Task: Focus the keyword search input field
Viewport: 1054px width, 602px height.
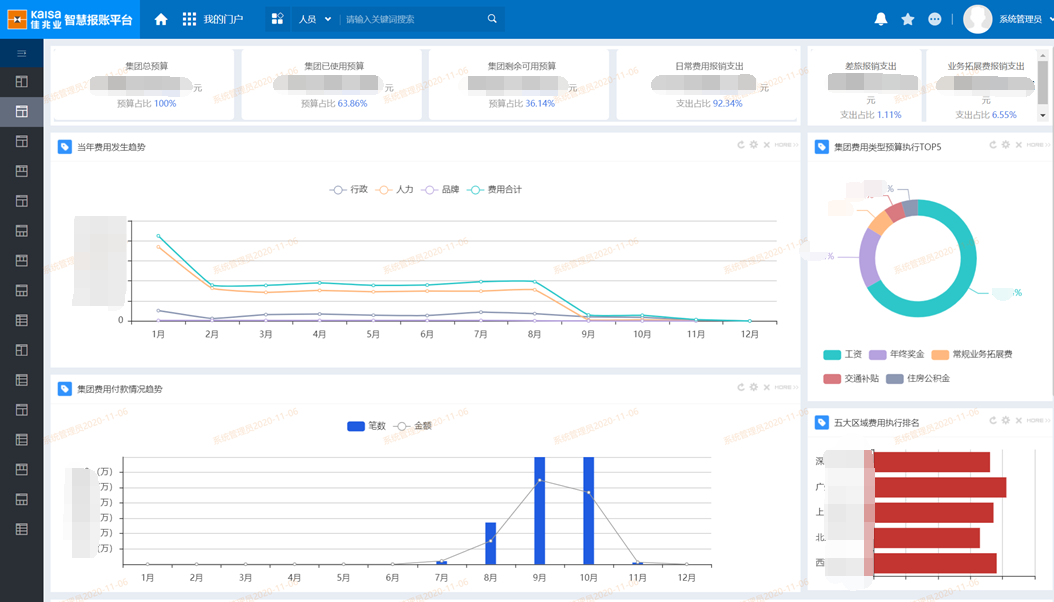Action: pyautogui.click(x=413, y=19)
